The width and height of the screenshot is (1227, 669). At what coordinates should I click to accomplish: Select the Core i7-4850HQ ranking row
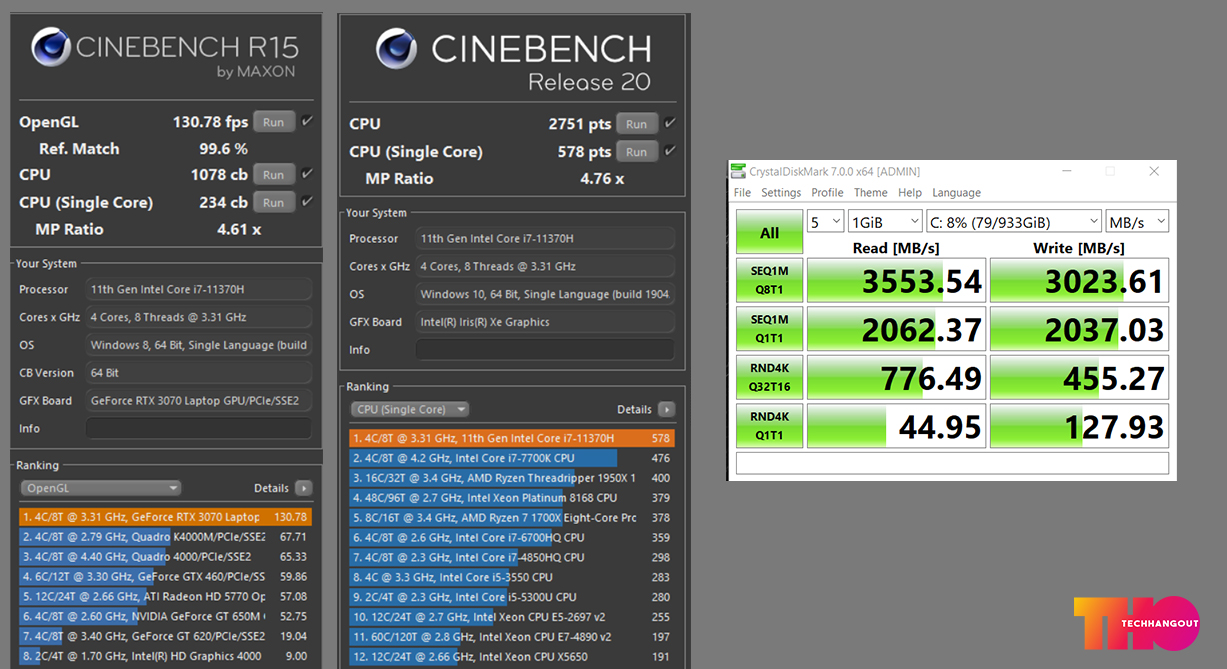pyautogui.click(x=512, y=557)
